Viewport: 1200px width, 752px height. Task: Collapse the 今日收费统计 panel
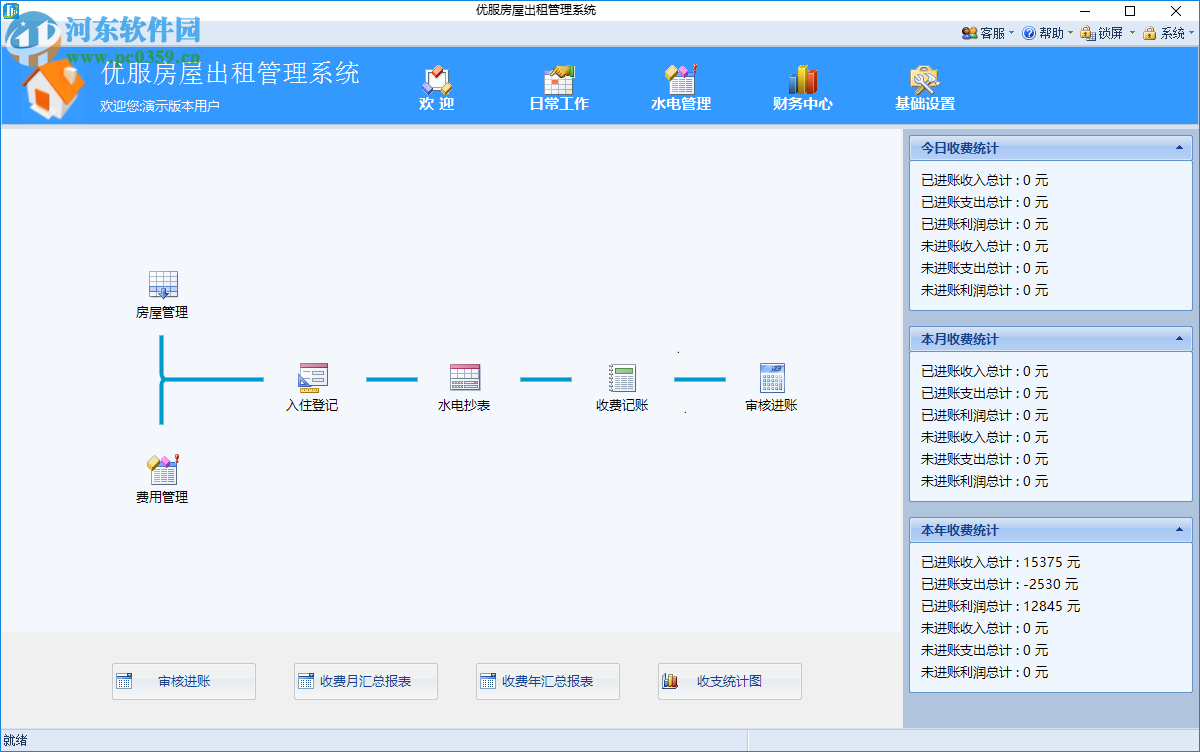tap(1178, 147)
